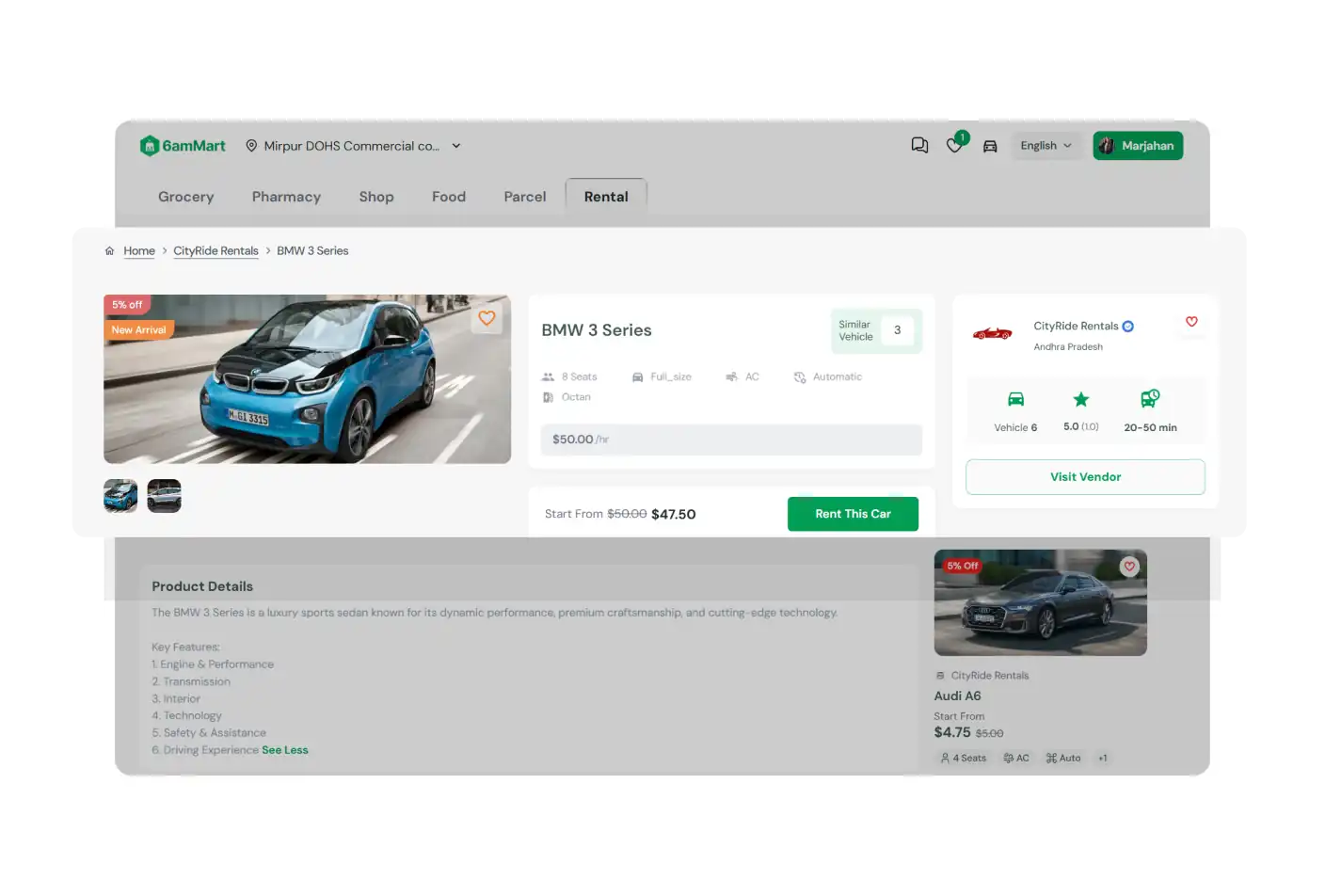
Task: Click the verified badge beside CityRide Rentals
Action: 1128,327
